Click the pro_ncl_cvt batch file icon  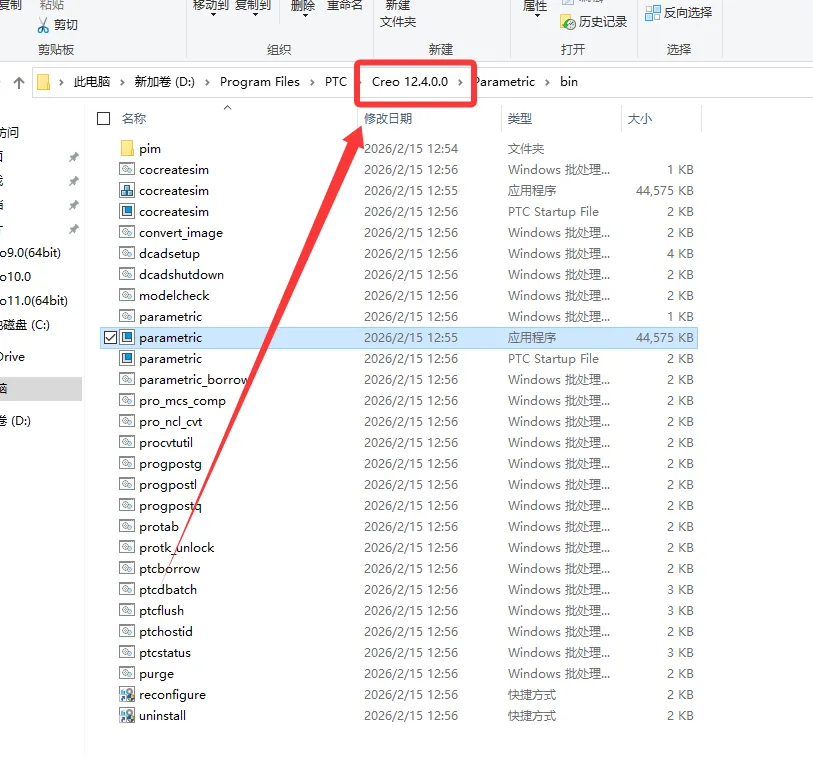point(127,421)
